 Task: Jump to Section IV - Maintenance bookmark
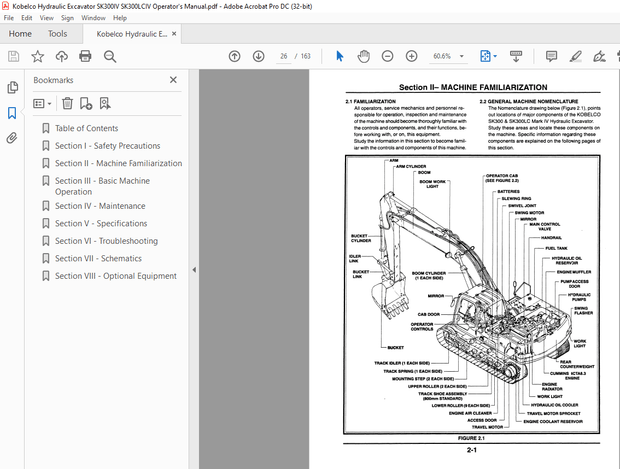(x=100, y=206)
